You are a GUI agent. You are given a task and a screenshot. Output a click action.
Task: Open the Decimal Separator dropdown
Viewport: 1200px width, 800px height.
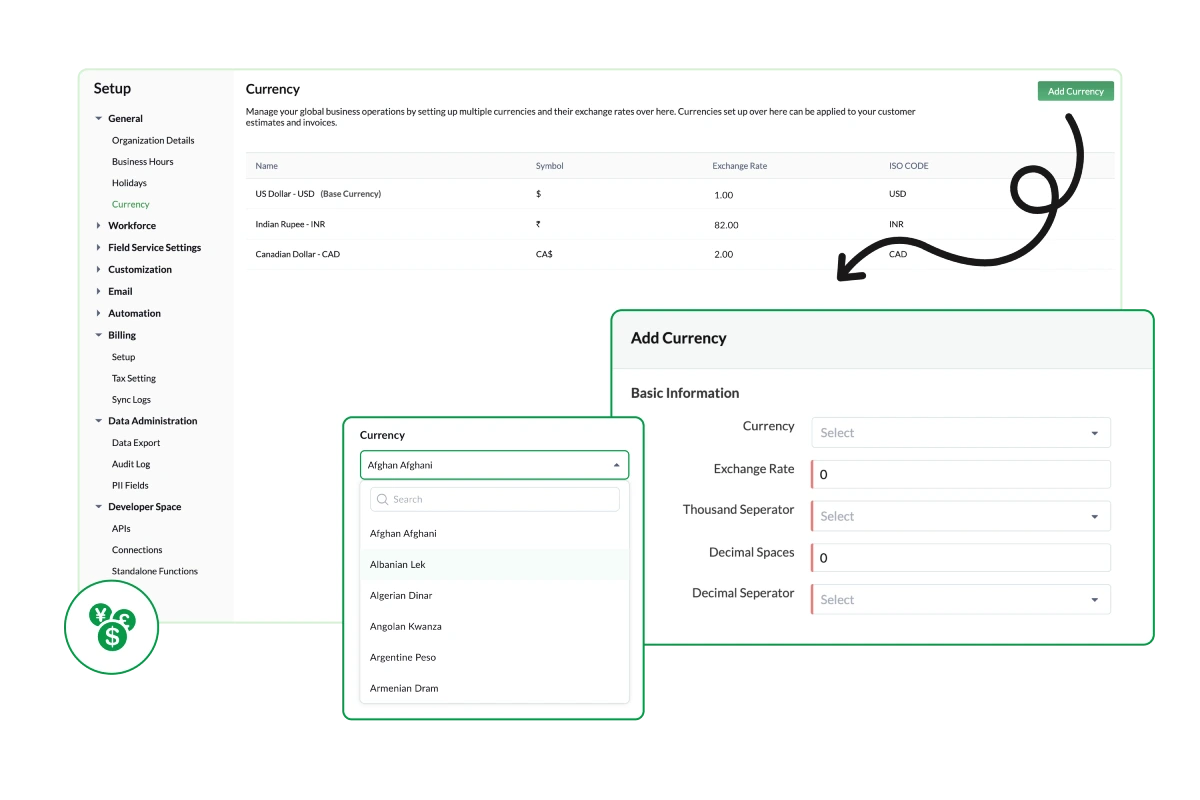[x=960, y=600]
